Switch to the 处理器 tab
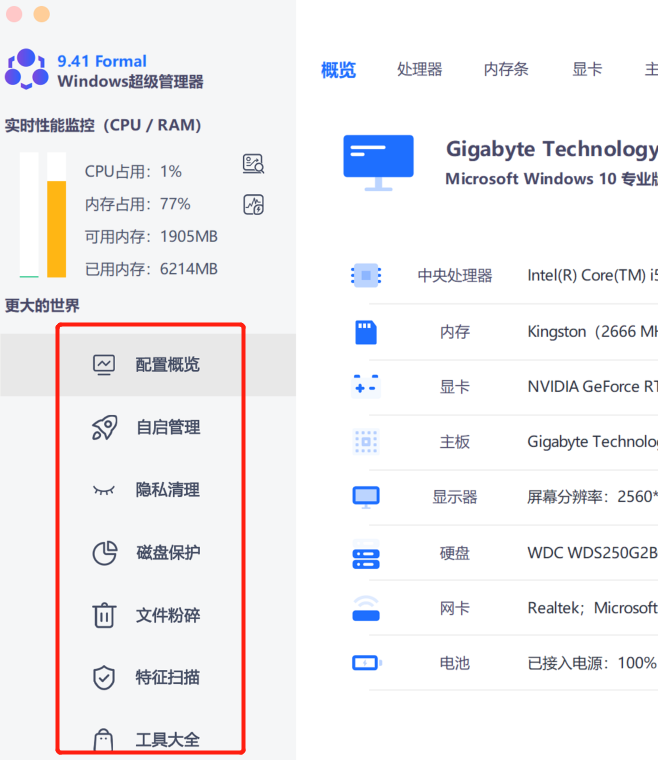Screen dimensions: 658x760 click(419, 69)
